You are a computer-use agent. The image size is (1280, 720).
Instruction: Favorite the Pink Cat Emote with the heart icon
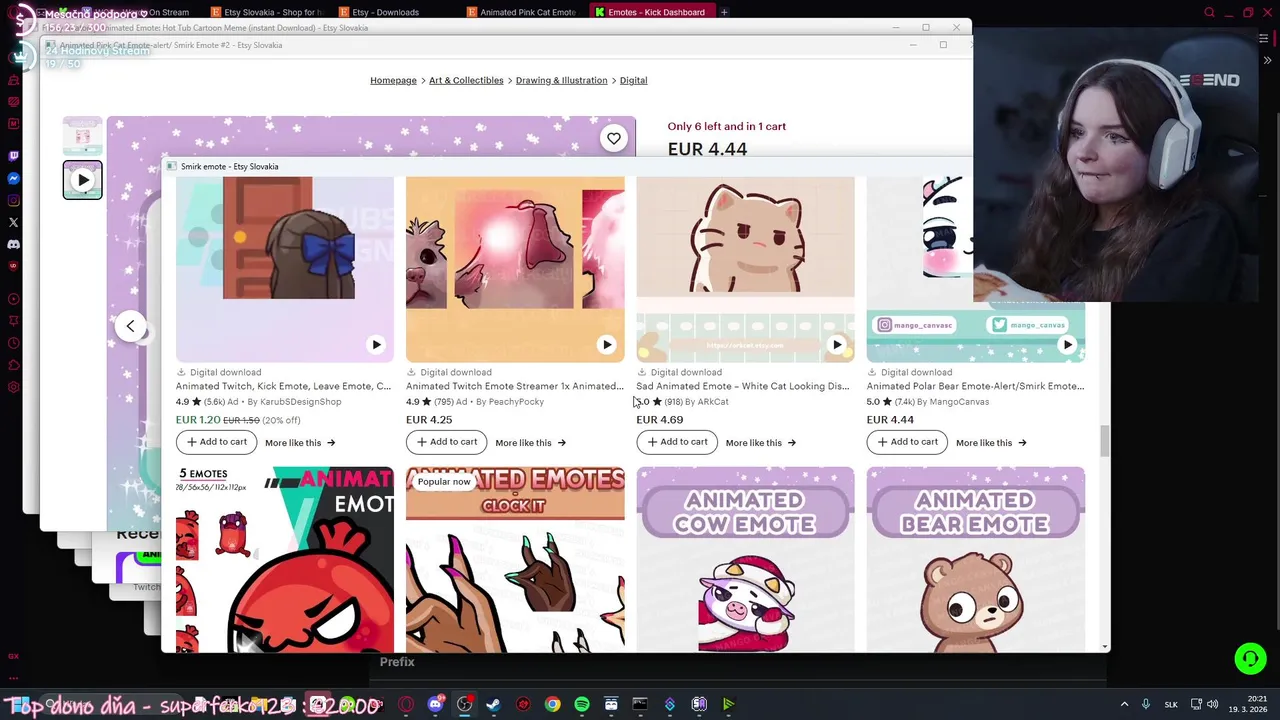click(x=614, y=139)
